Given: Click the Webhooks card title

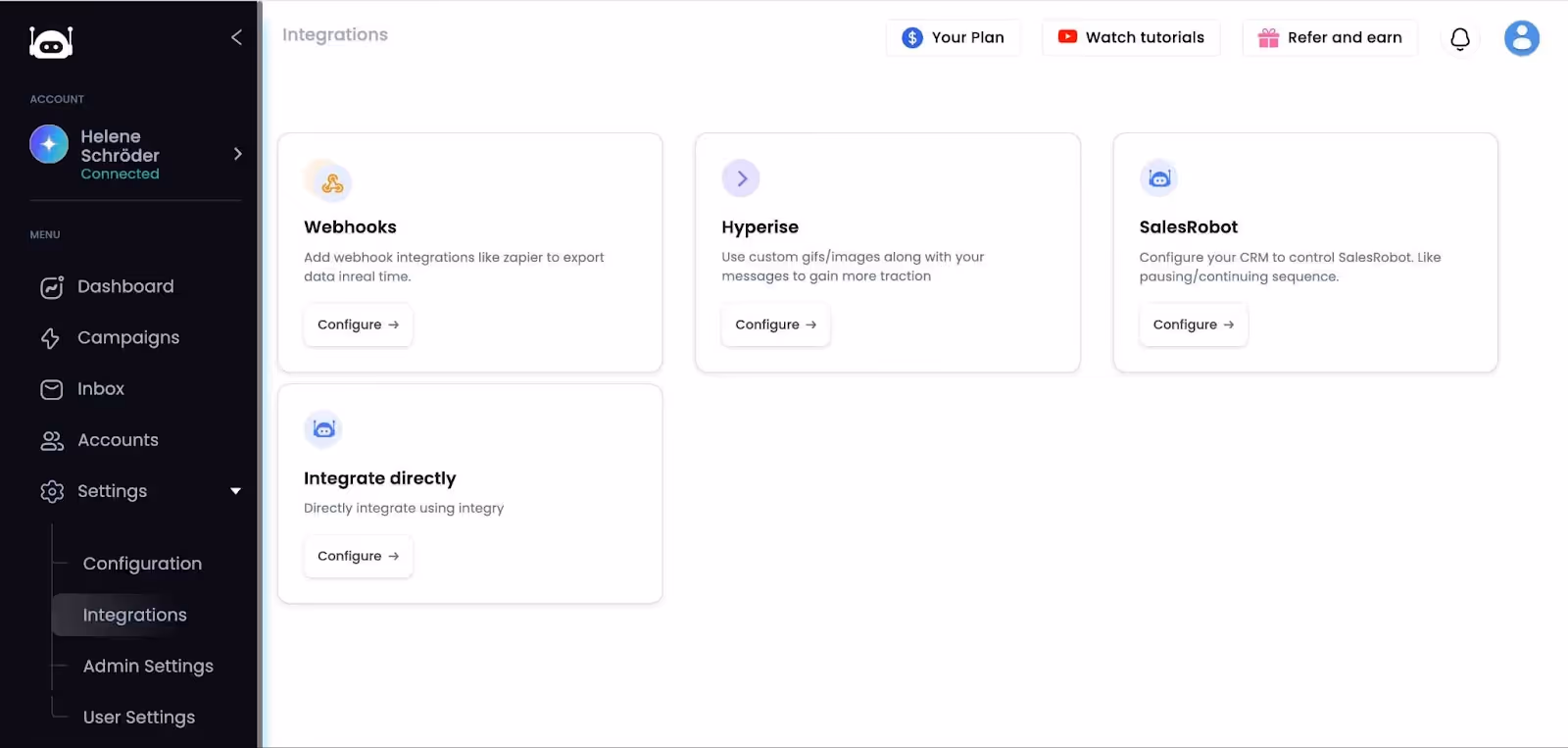Looking at the screenshot, I should click(350, 226).
